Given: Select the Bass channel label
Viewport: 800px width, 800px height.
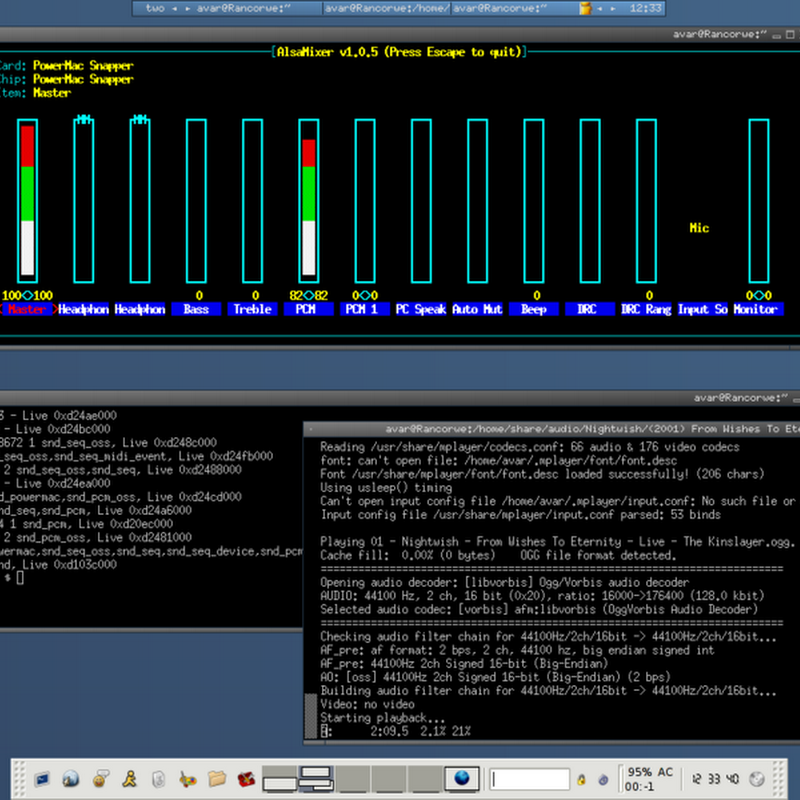Looking at the screenshot, I should (196, 310).
